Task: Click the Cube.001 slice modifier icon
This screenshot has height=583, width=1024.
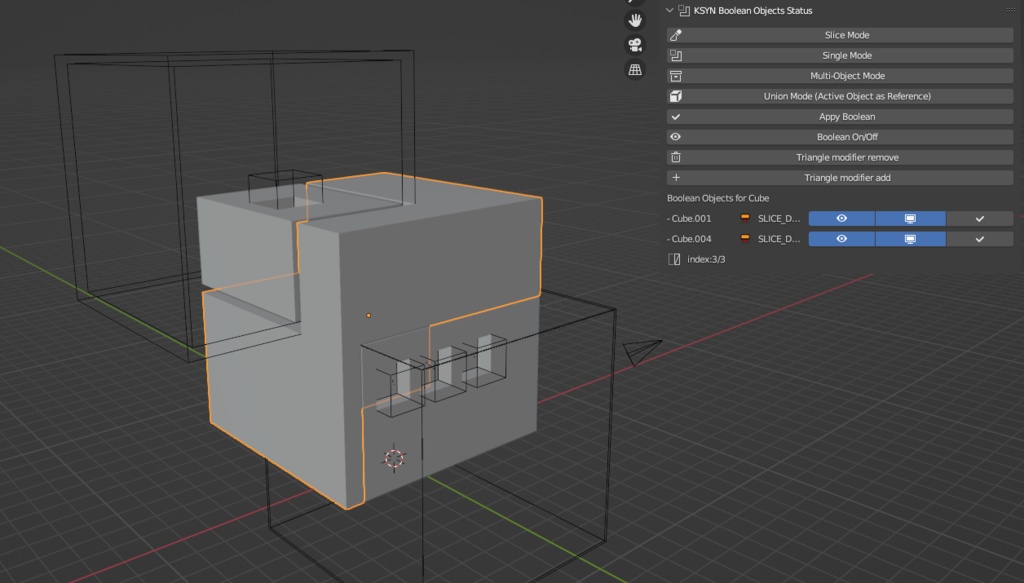Action: tap(745, 218)
